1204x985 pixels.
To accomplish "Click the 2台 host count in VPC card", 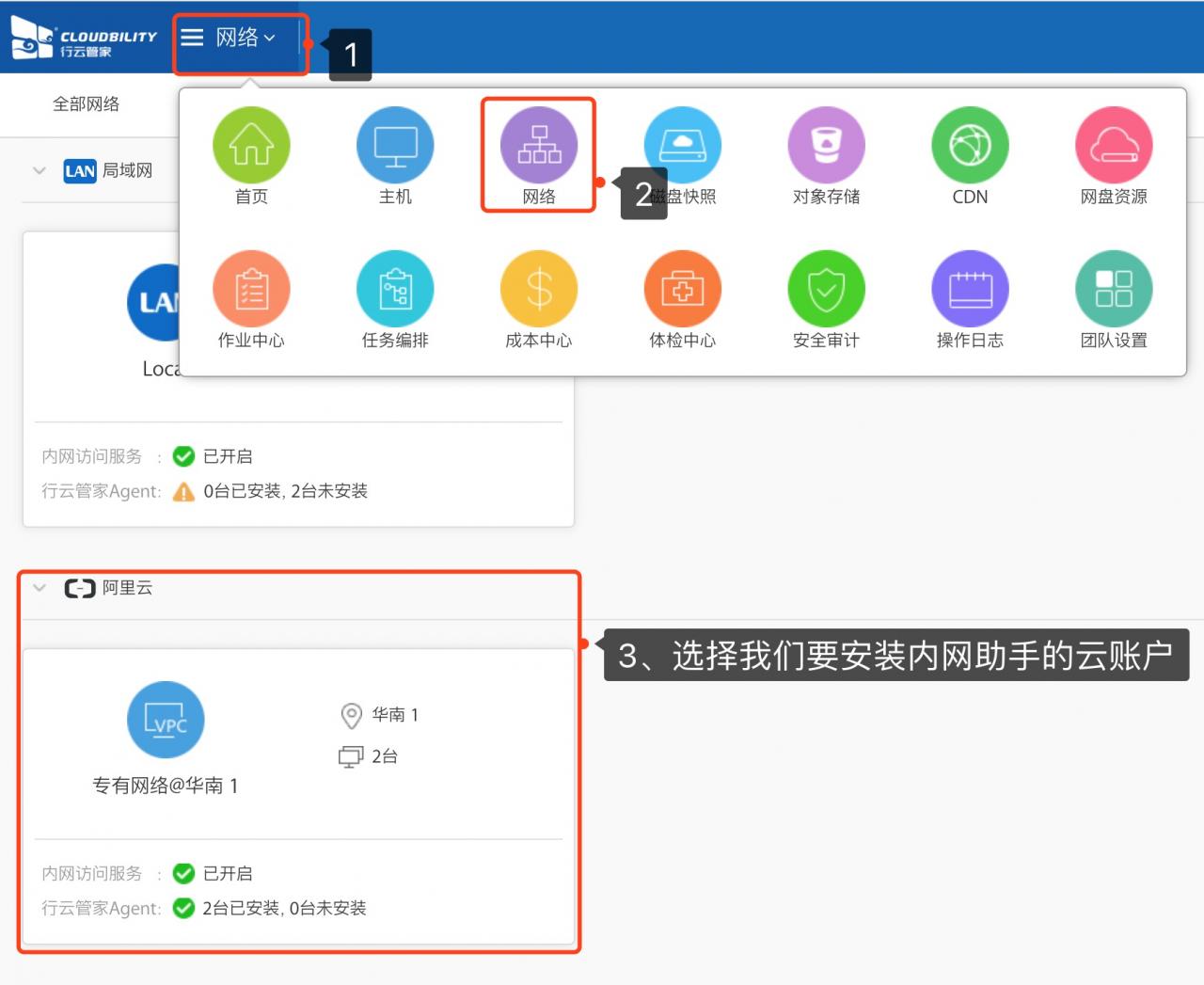I will [x=384, y=756].
